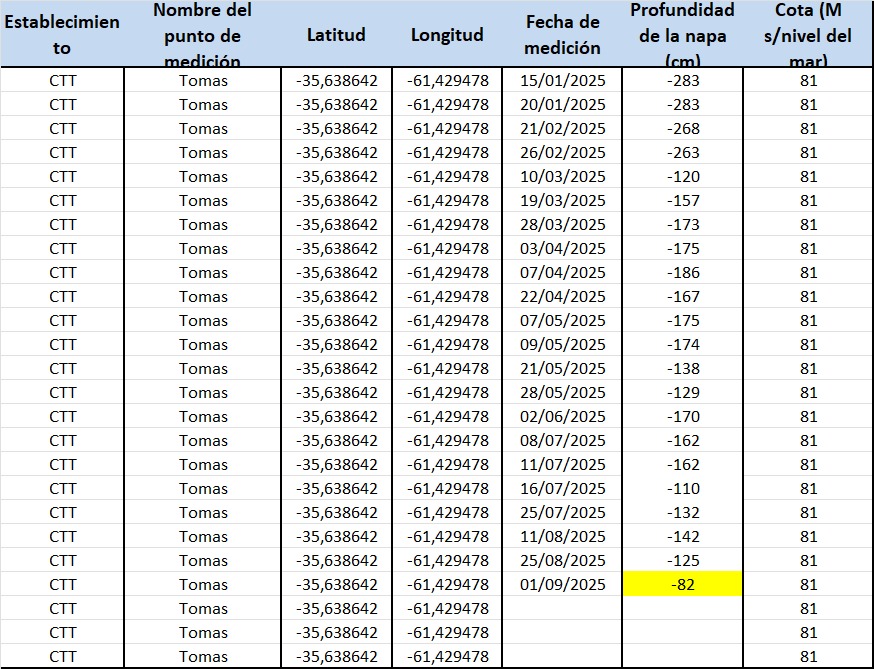Screen dimensions: 874x669
Task: Click the date cell 10/03/2025
Action: [562, 177]
